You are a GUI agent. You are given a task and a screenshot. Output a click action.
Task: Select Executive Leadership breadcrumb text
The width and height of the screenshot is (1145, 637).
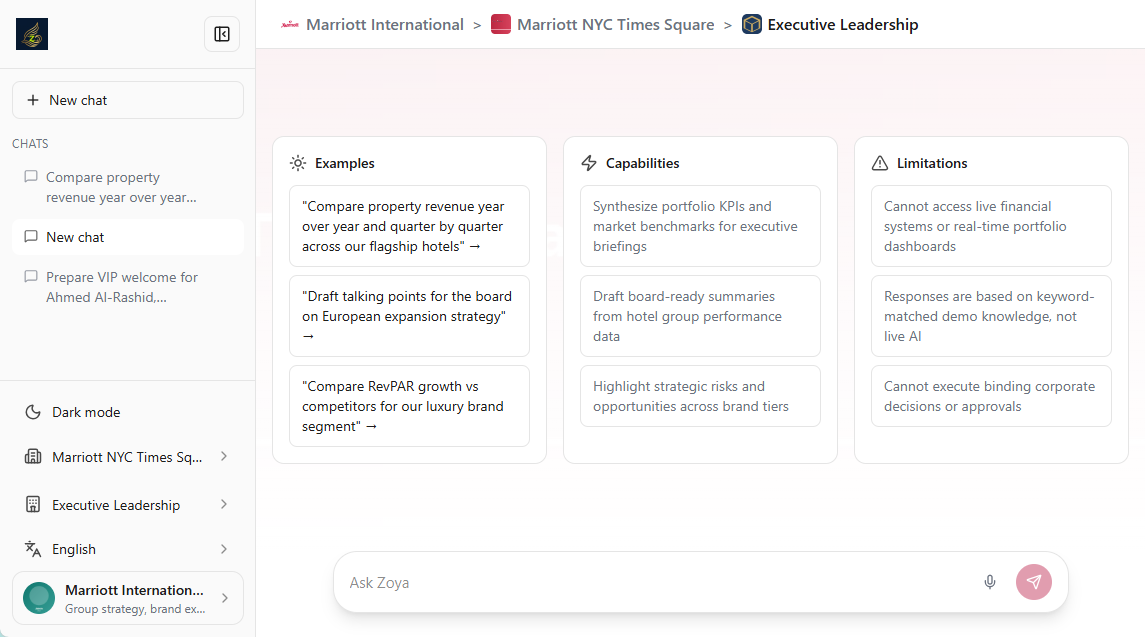click(843, 25)
